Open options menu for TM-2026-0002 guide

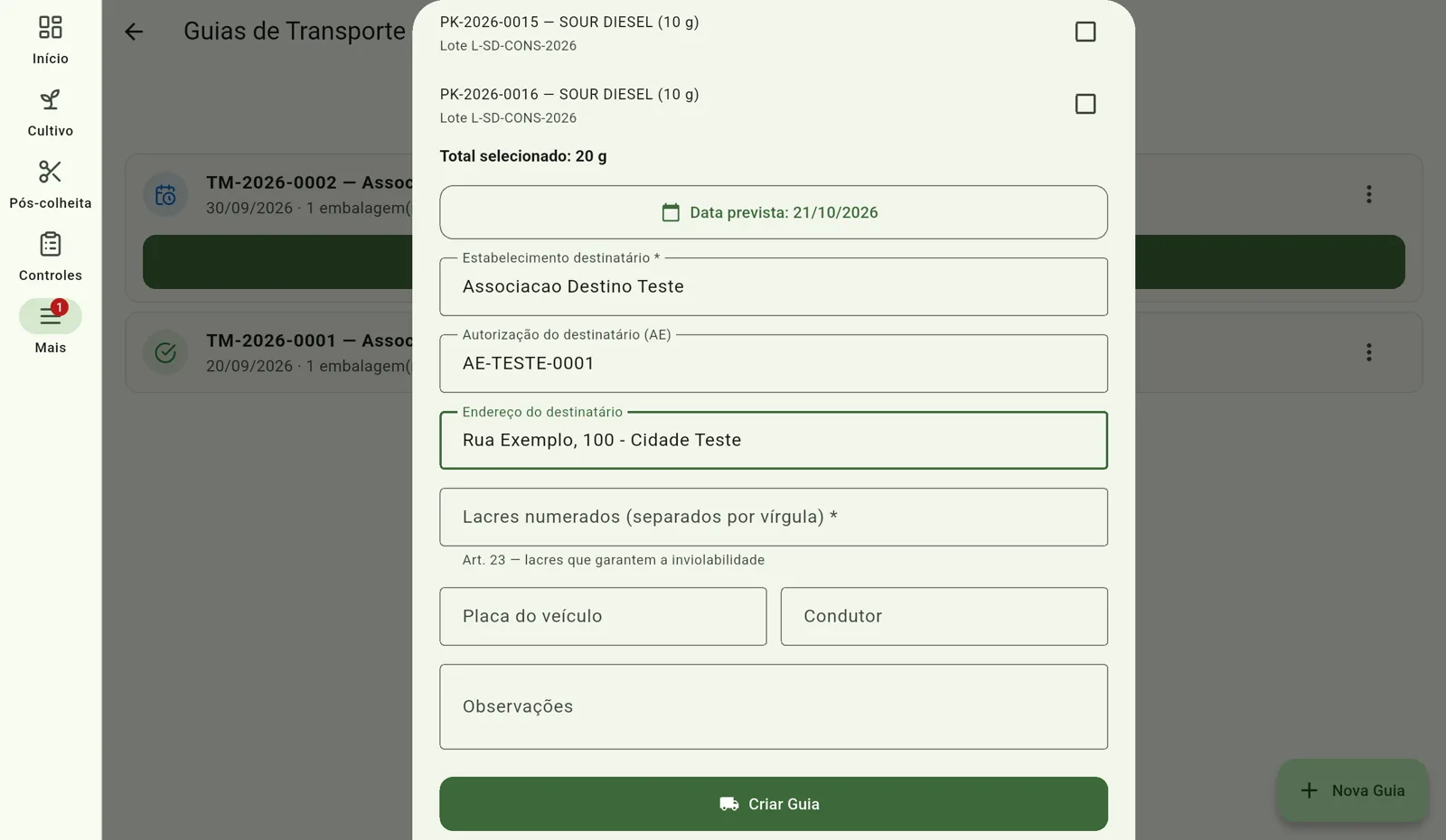tap(1368, 194)
